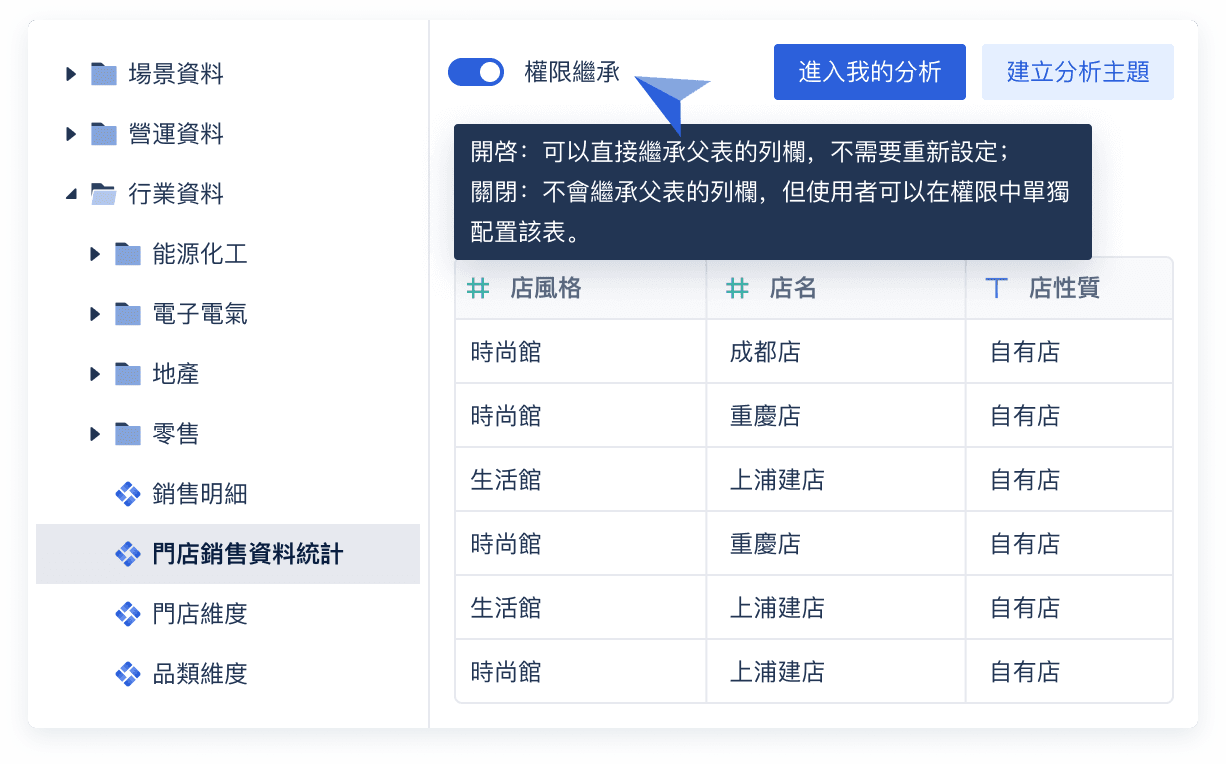The height and width of the screenshot is (764, 1226).
Task: Expand the 場景資料 folder arrow
Action: click(x=71, y=73)
